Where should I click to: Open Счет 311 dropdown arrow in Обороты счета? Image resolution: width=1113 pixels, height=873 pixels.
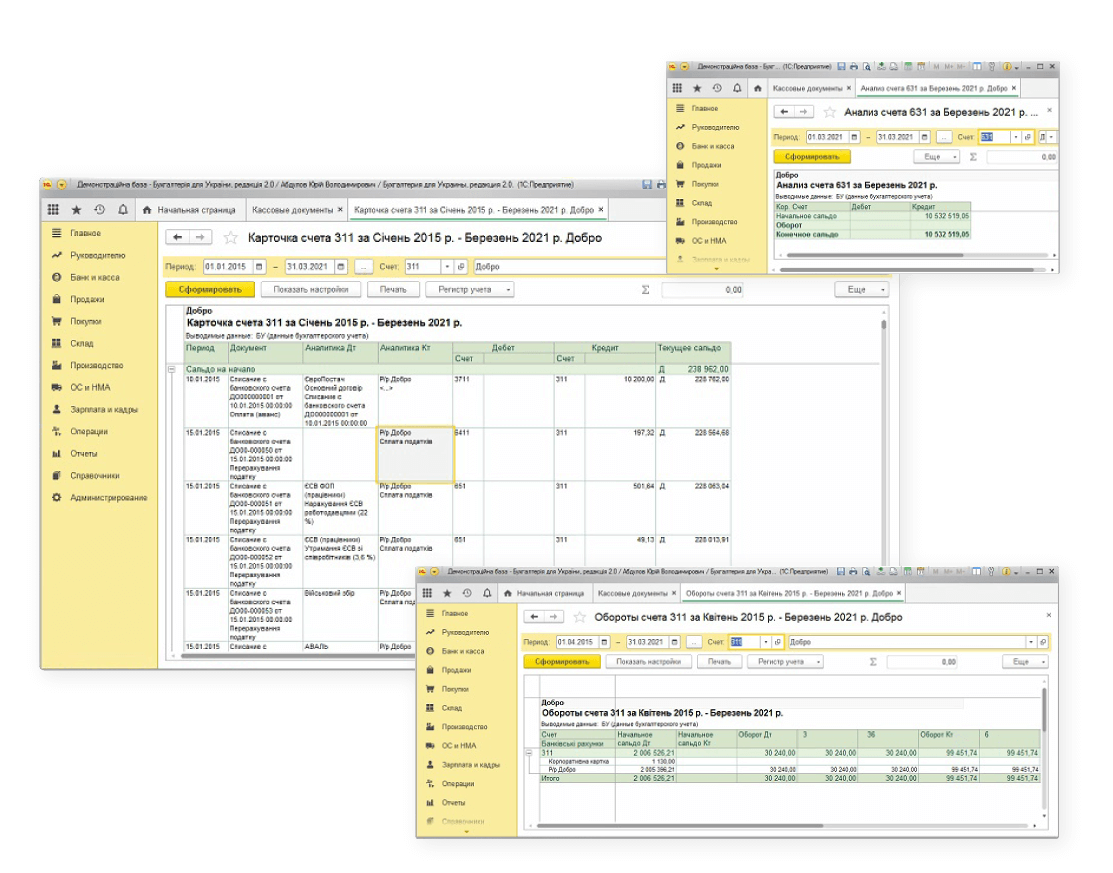tap(766, 642)
